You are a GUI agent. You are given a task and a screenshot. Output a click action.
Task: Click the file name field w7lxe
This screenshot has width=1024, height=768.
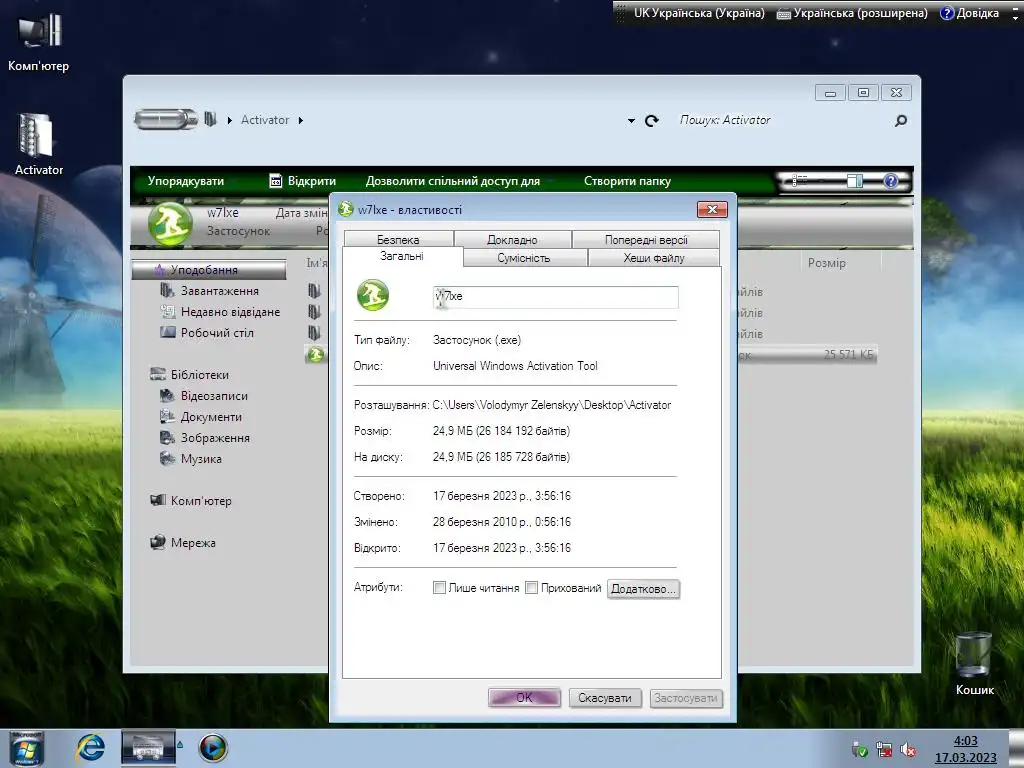point(556,296)
